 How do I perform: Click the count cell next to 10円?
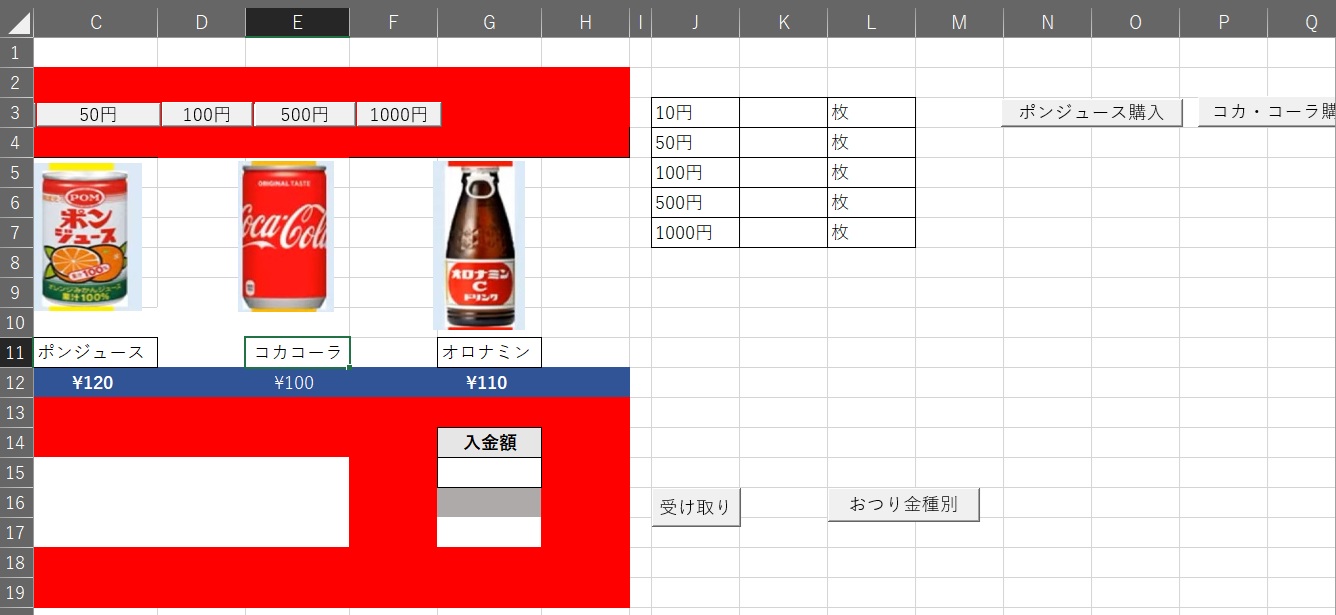point(783,113)
